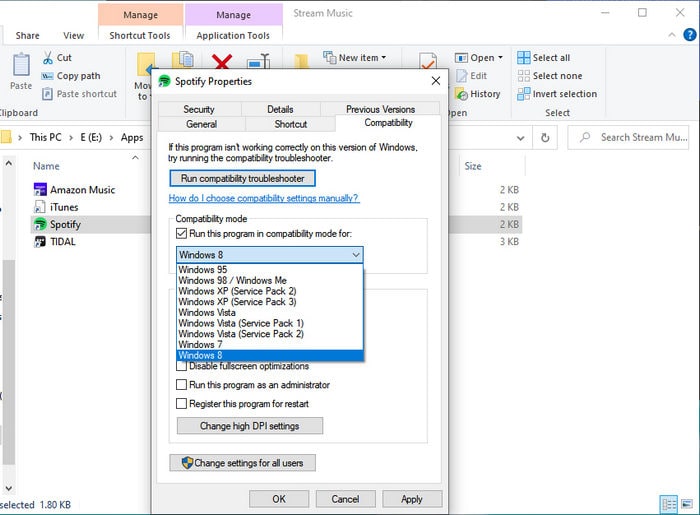
Task: Open the Shortcut Tools ribbon tab
Action: click(140, 35)
